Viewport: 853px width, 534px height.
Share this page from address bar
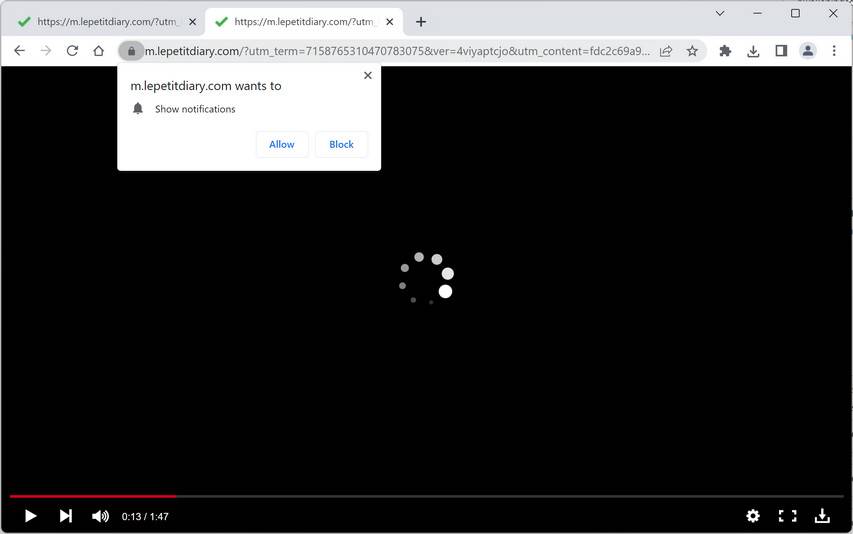click(666, 51)
